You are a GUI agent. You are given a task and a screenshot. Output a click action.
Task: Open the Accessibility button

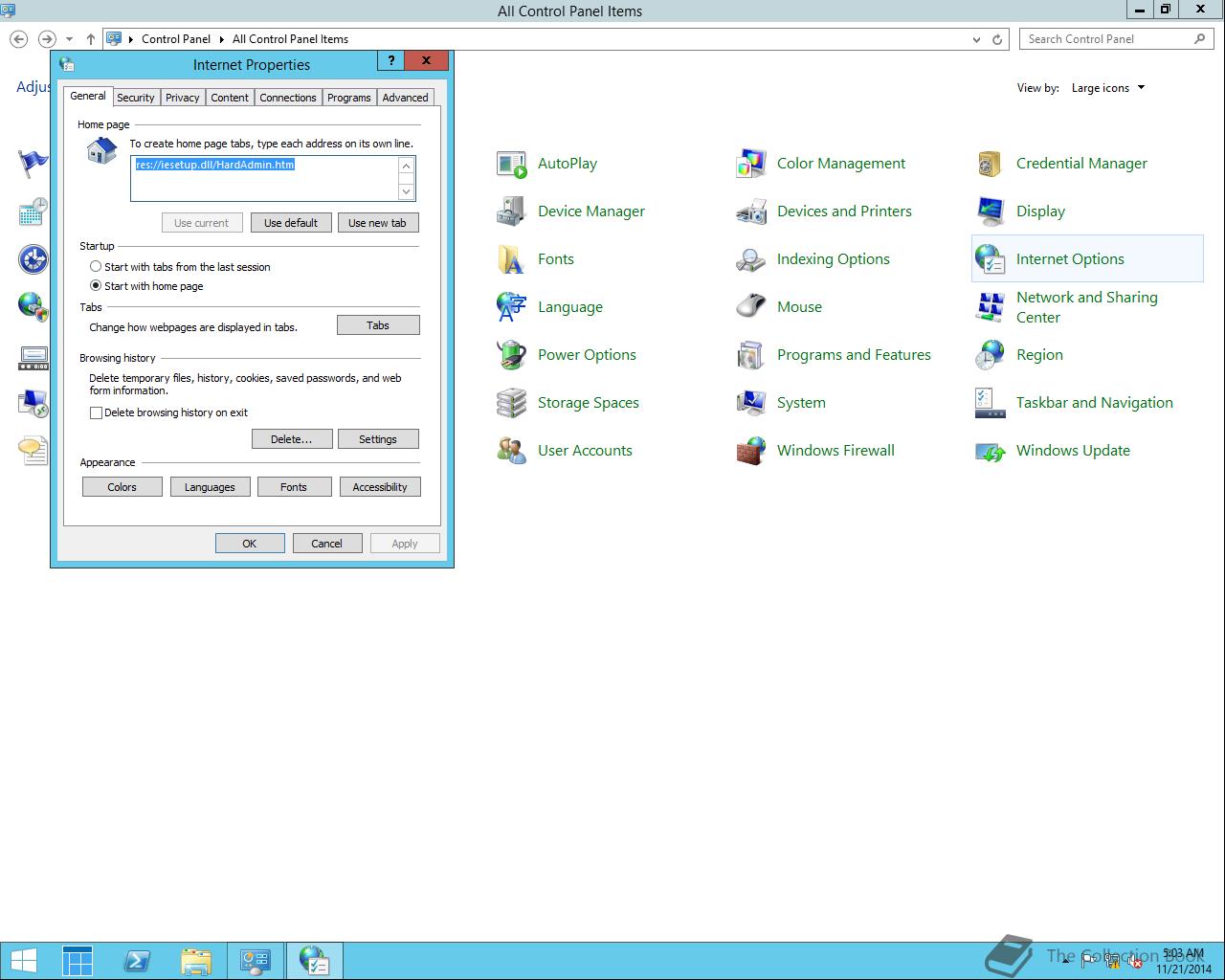click(x=380, y=487)
